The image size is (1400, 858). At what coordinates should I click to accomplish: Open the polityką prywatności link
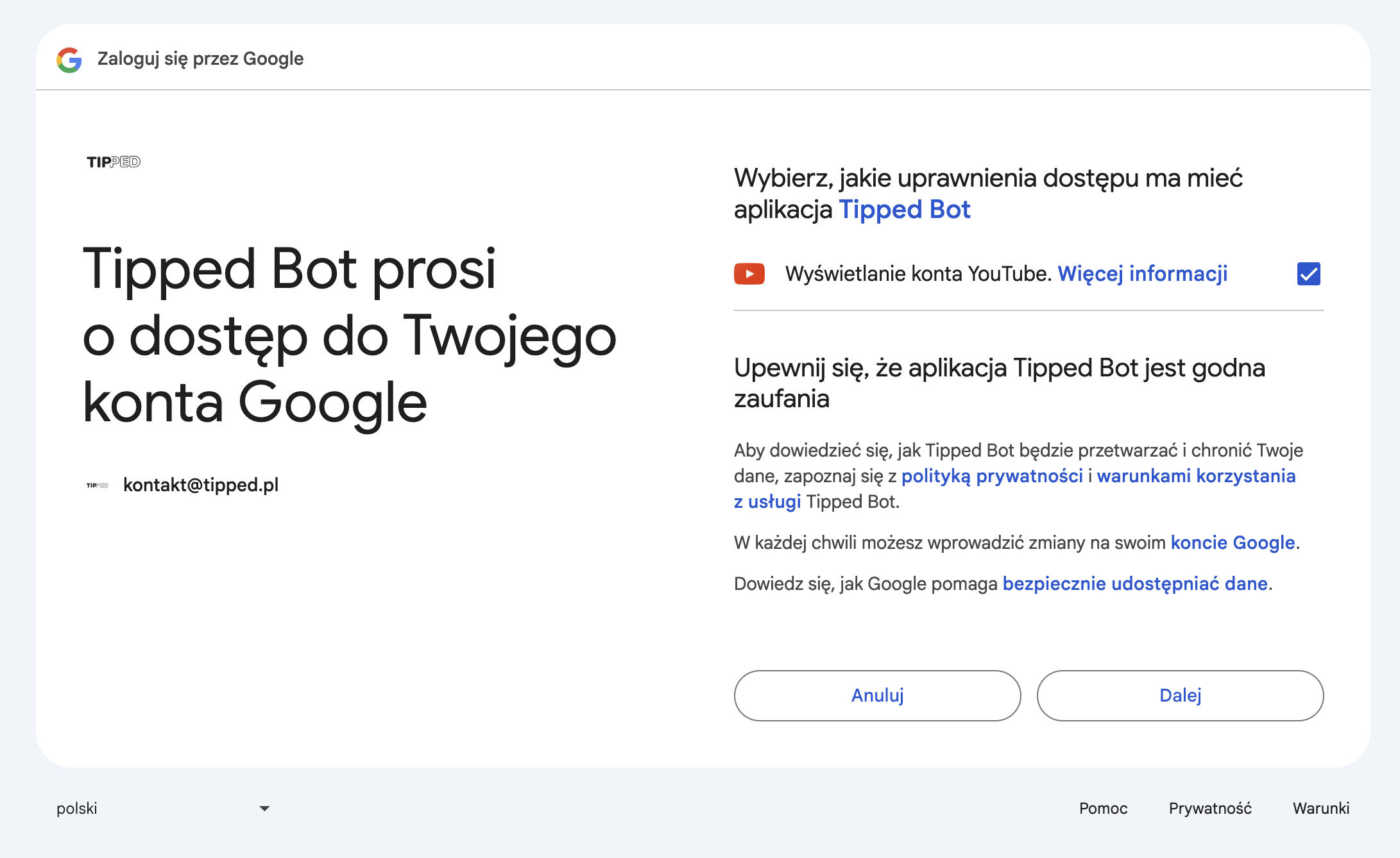coord(992,476)
